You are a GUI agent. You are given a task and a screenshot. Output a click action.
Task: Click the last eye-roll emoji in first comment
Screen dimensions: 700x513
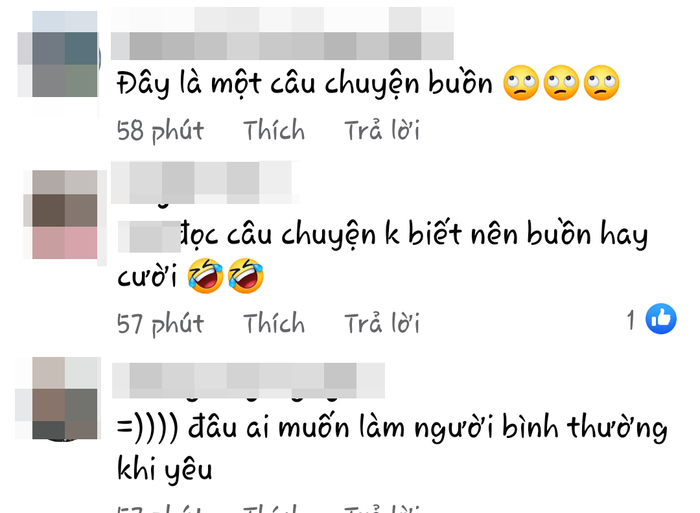coord(601,83)
